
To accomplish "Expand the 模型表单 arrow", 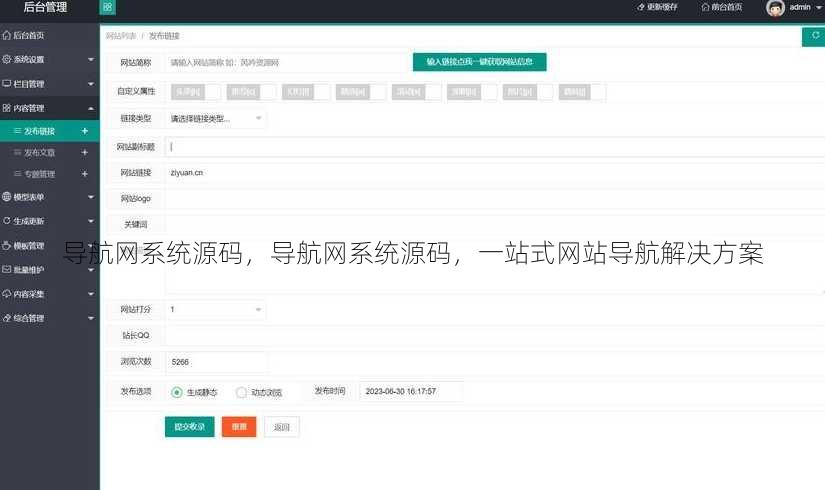I will 90,197.
